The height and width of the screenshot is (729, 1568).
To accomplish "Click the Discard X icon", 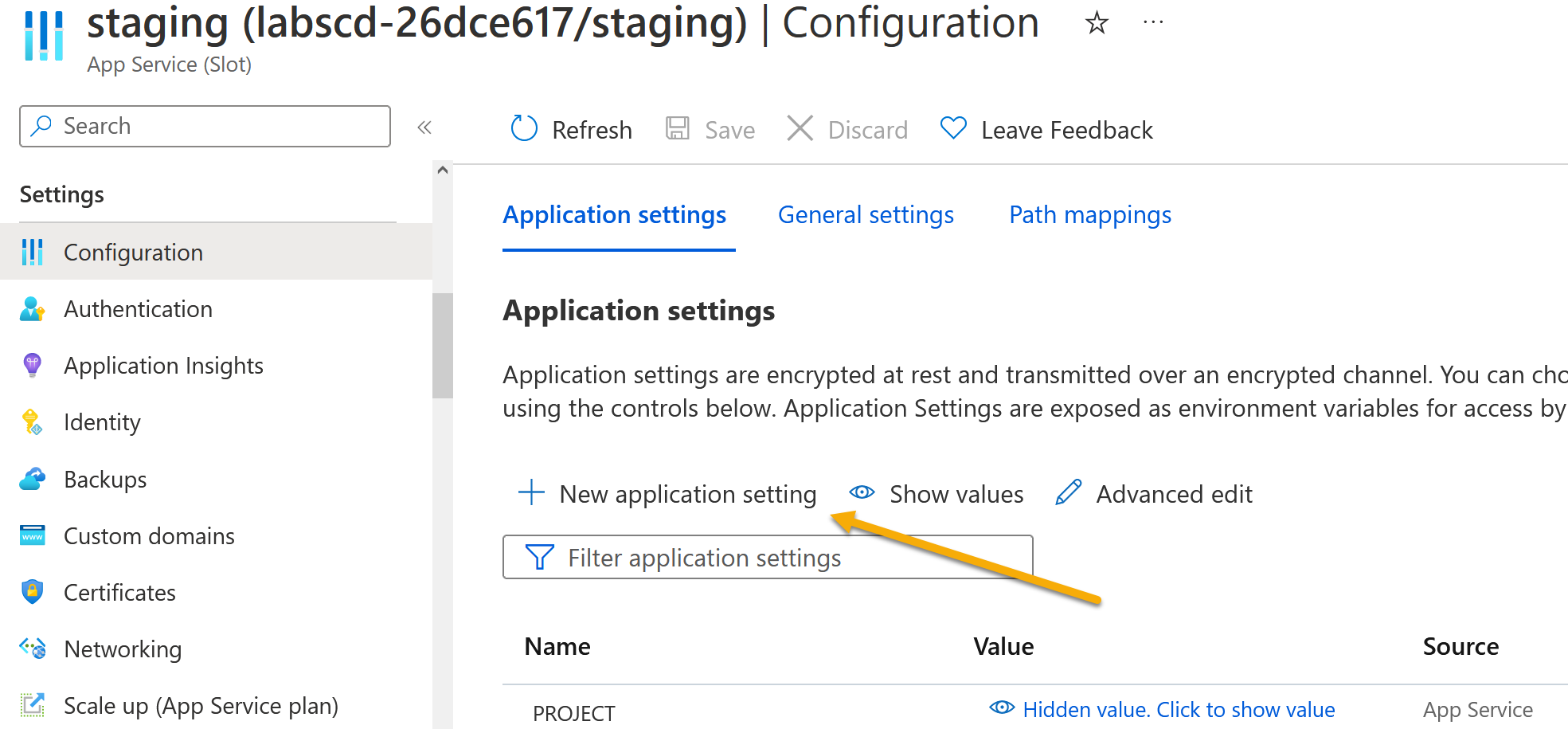I will (x=800, y=128).
